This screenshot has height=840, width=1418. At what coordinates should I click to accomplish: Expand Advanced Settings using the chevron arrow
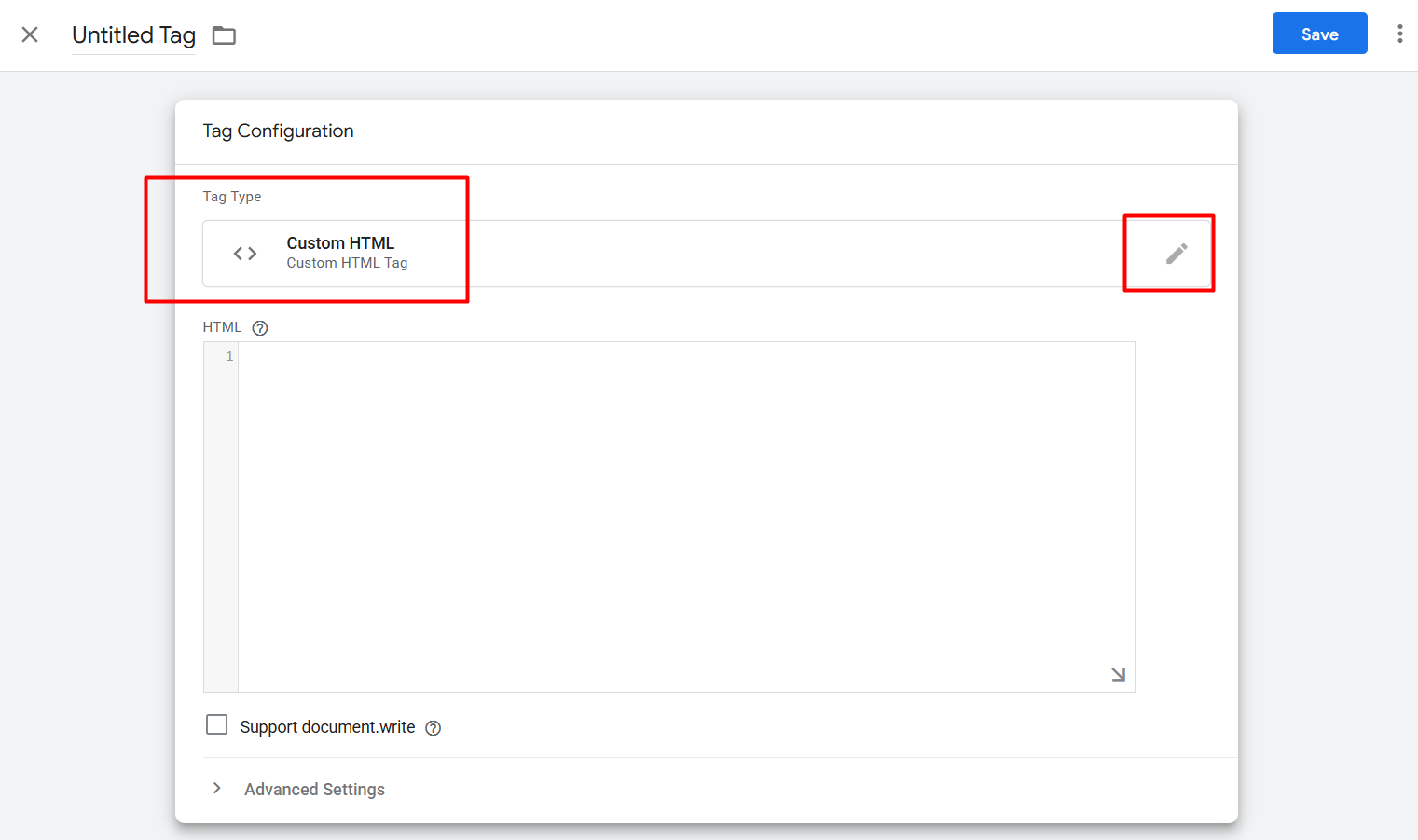216,789
